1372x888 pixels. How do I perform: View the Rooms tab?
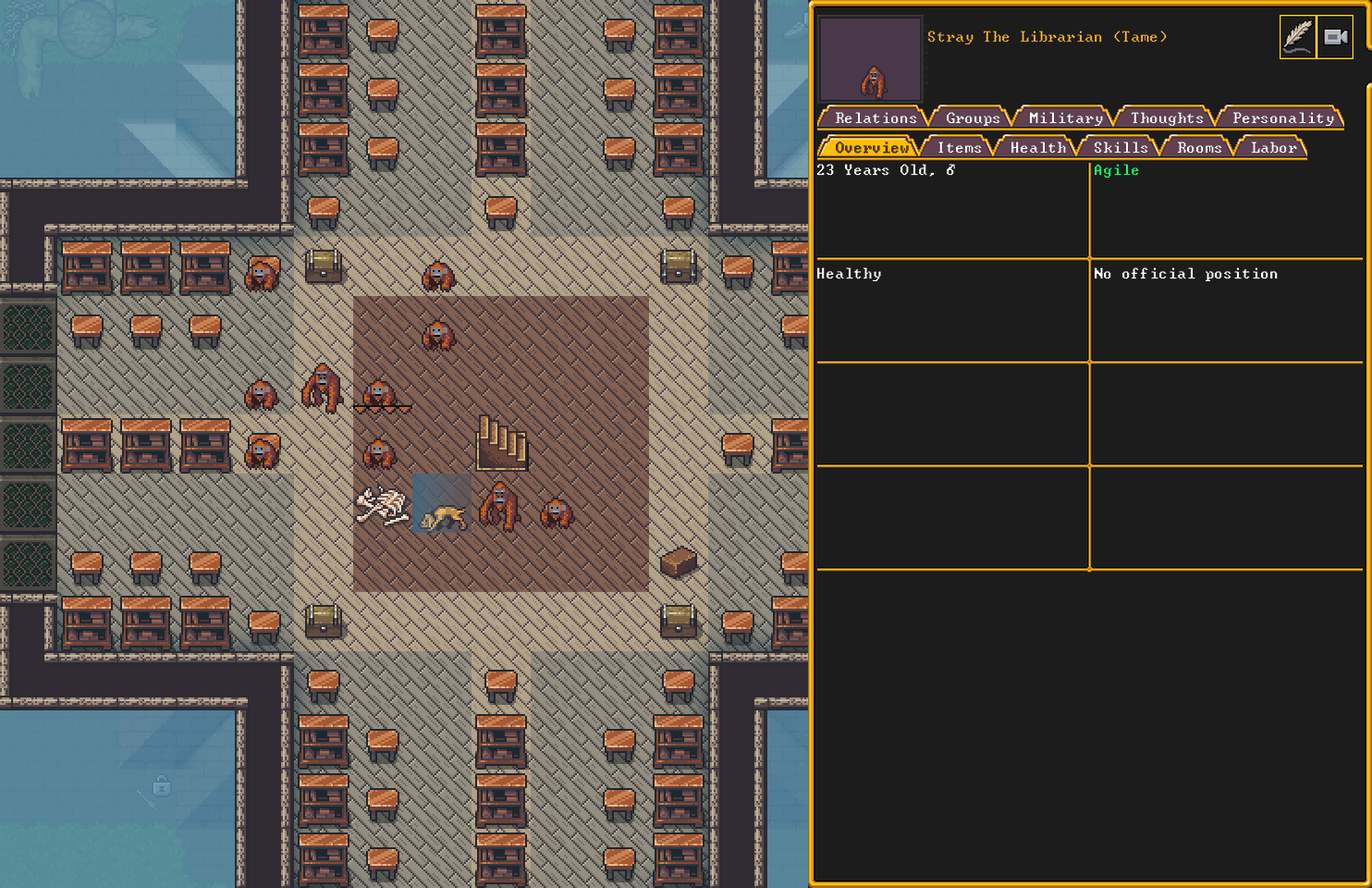[1198, 147]
